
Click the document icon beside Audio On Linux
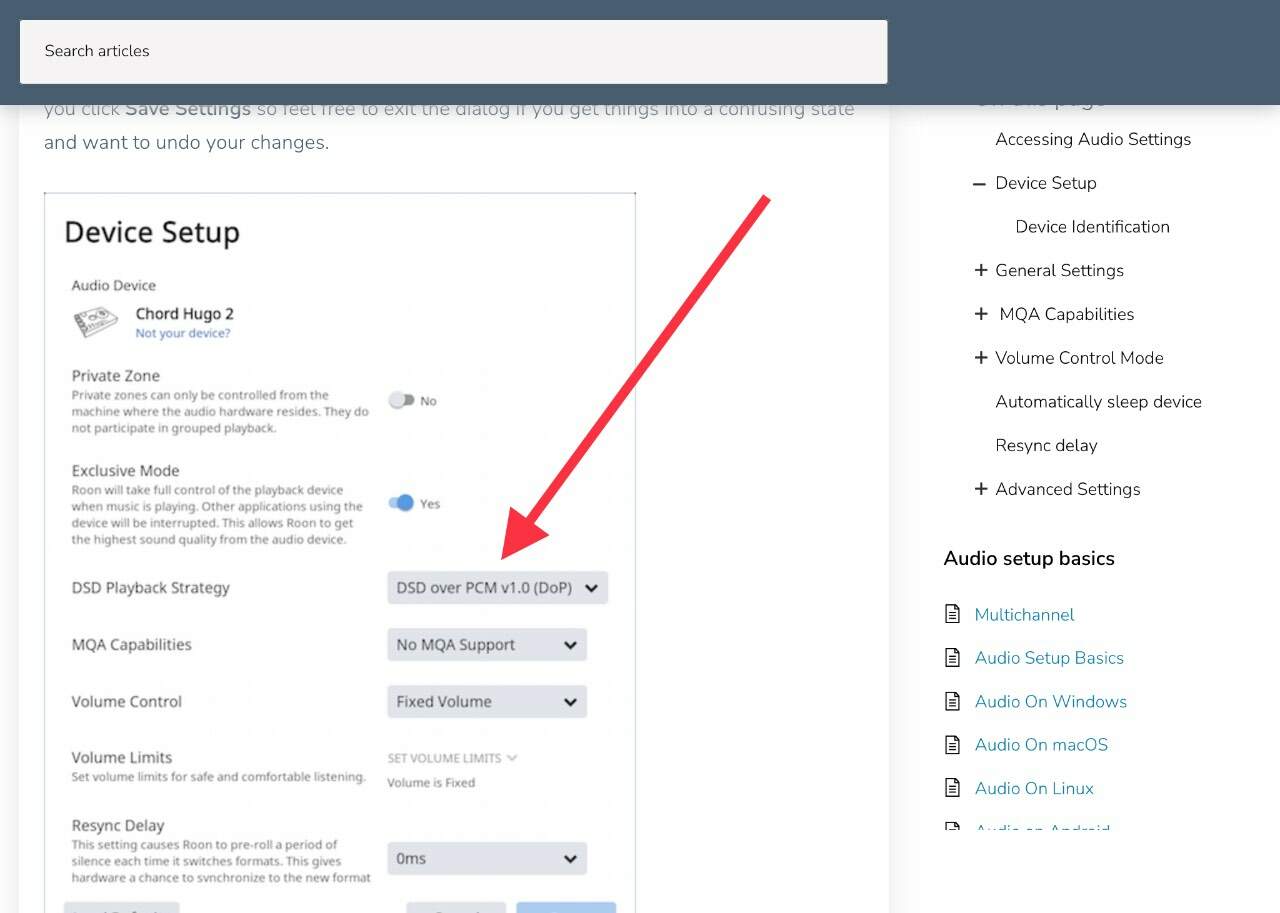(952, 788)
